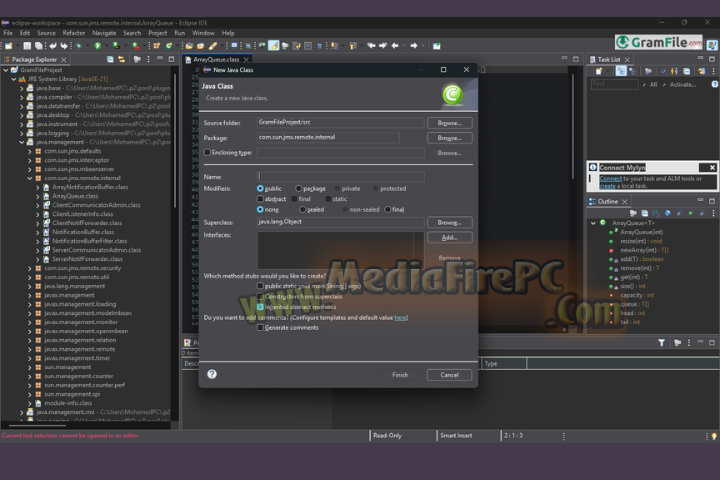Collapse the GramFileProject tree node
Image resolution: width=720 pixels, height=480 pixels.
(6, 70)
